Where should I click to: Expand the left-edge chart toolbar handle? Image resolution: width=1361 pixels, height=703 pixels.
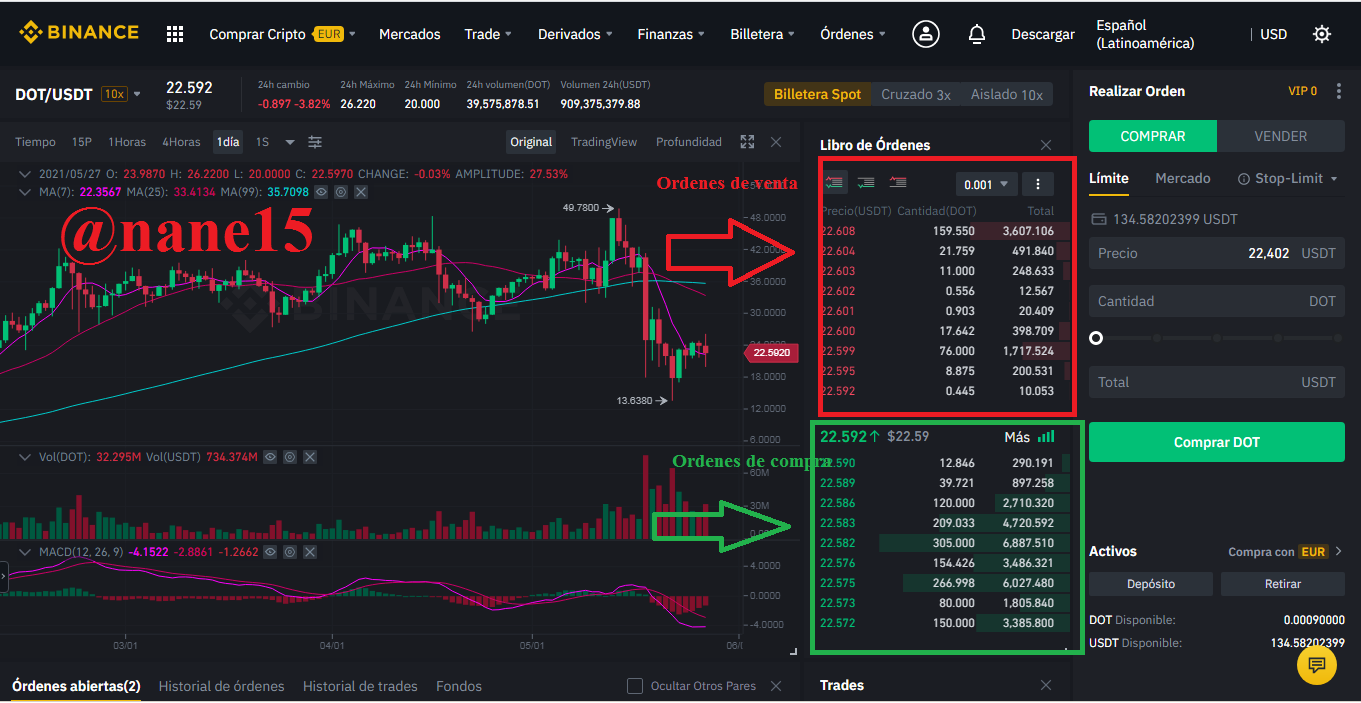4,577
